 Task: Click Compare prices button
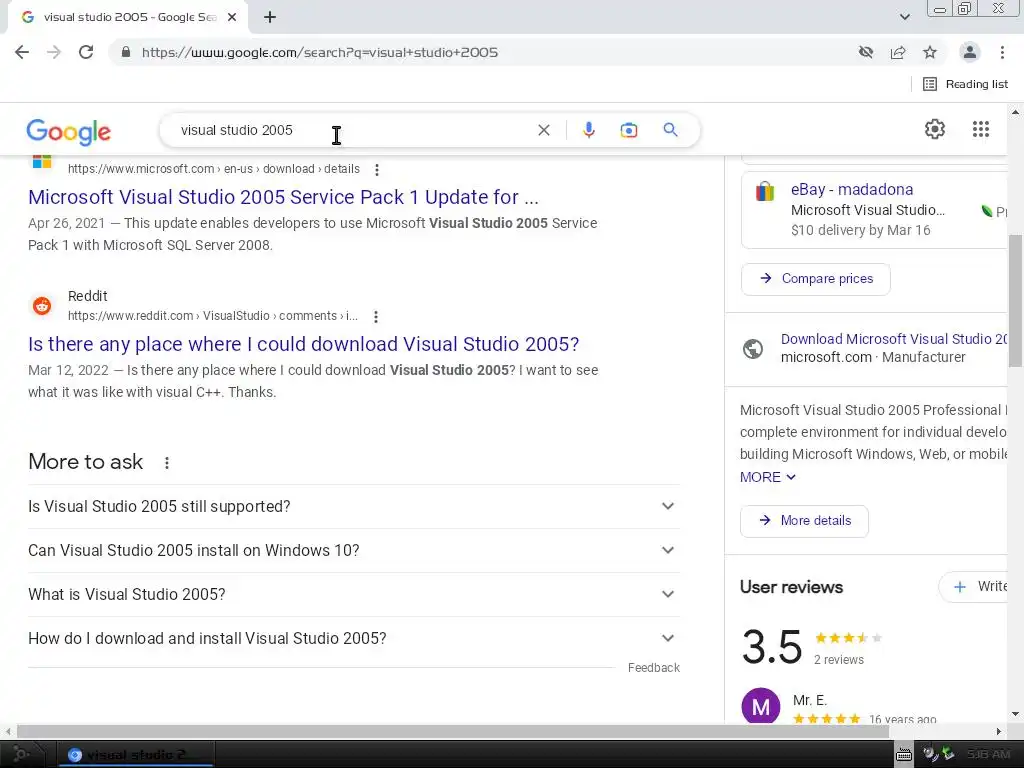[x=816, y=279]
